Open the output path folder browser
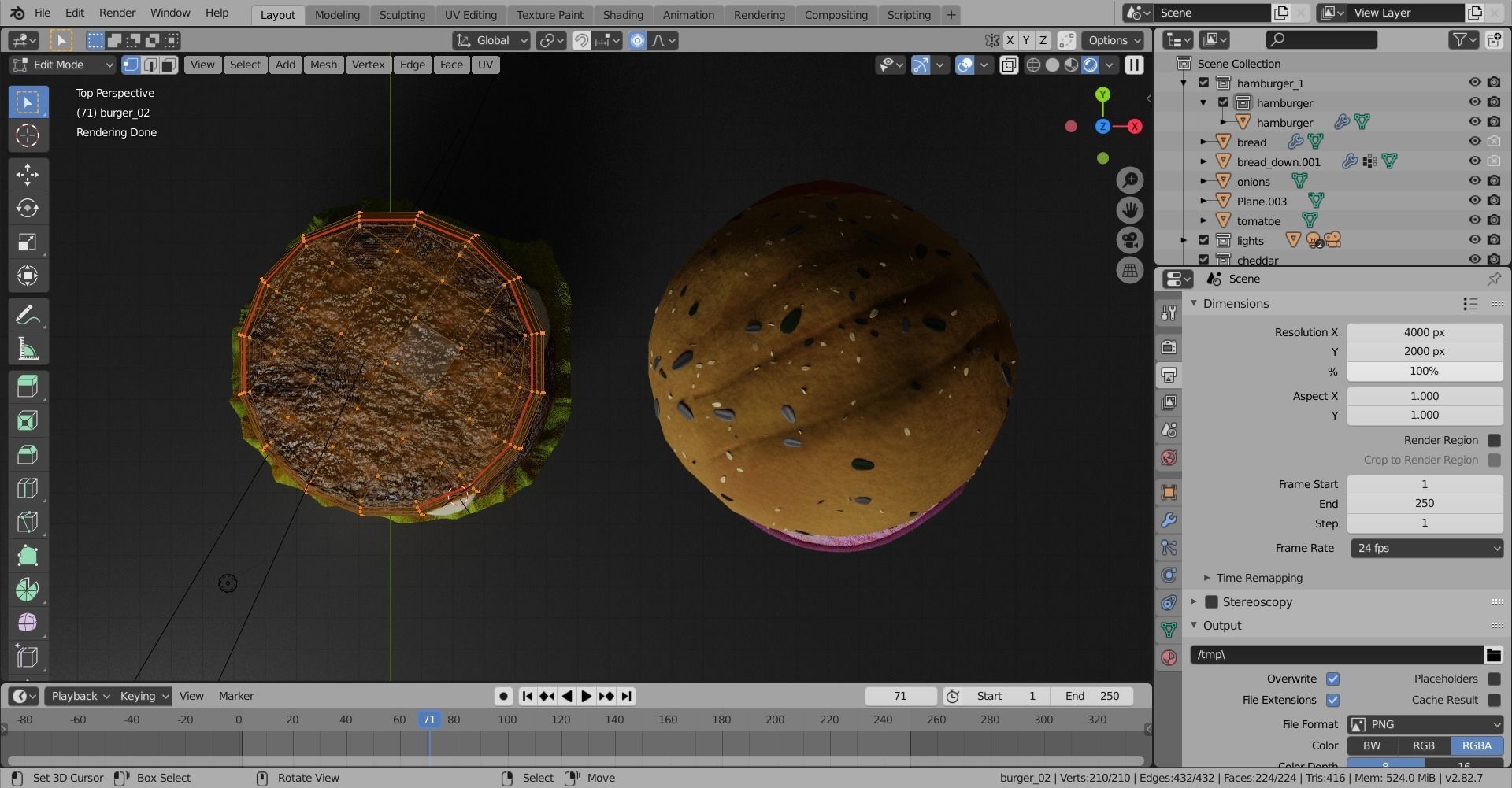Viewport: 1512px width, 788px height. point(1493,654)
